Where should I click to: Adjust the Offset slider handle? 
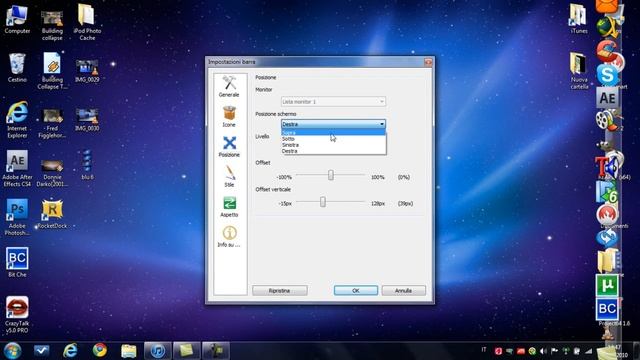tap(331, 175)
